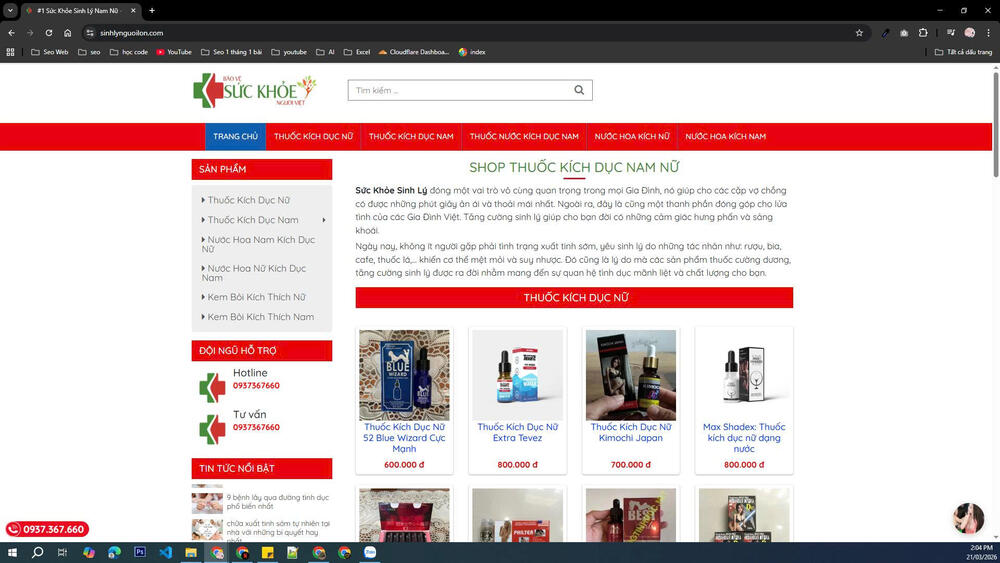This screenshot has height=563, width=1000.
Task: Launch Photoshop from the taskbar
Action: 140,552
